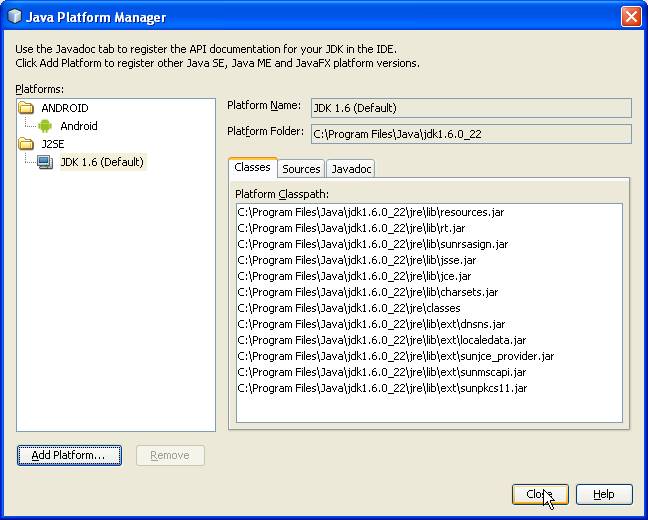This screenshot has height=520, width=648.
Task: Click the Close button
Action: 540,494
